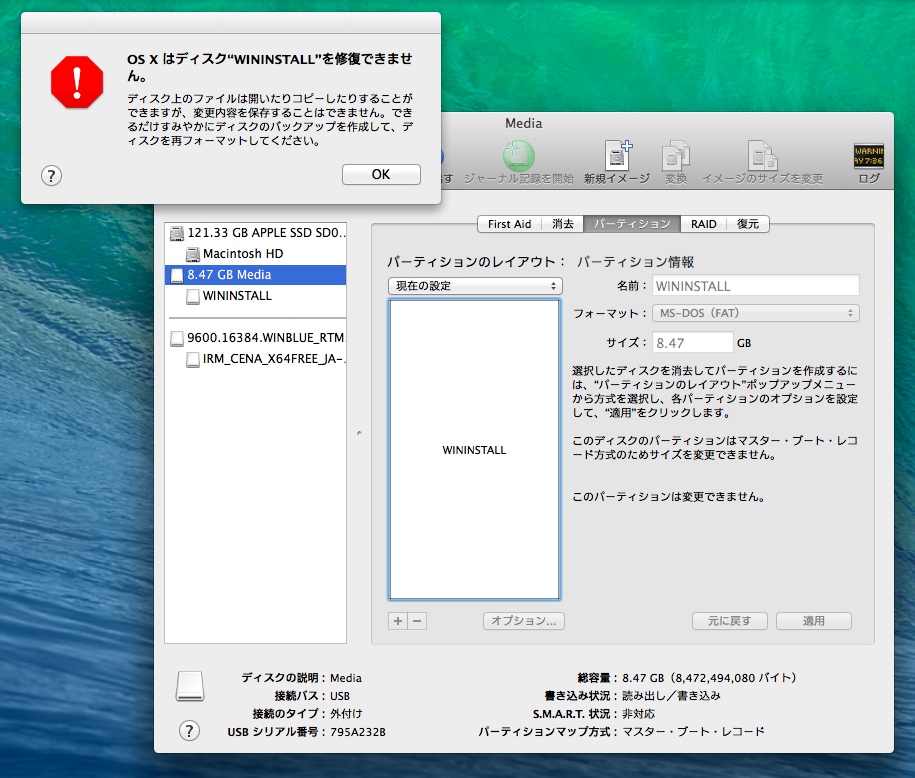Click the help button at the window's bottom left
Image resolution: width=915 pixels, height=778 pixels.
[x=189, y=731]
